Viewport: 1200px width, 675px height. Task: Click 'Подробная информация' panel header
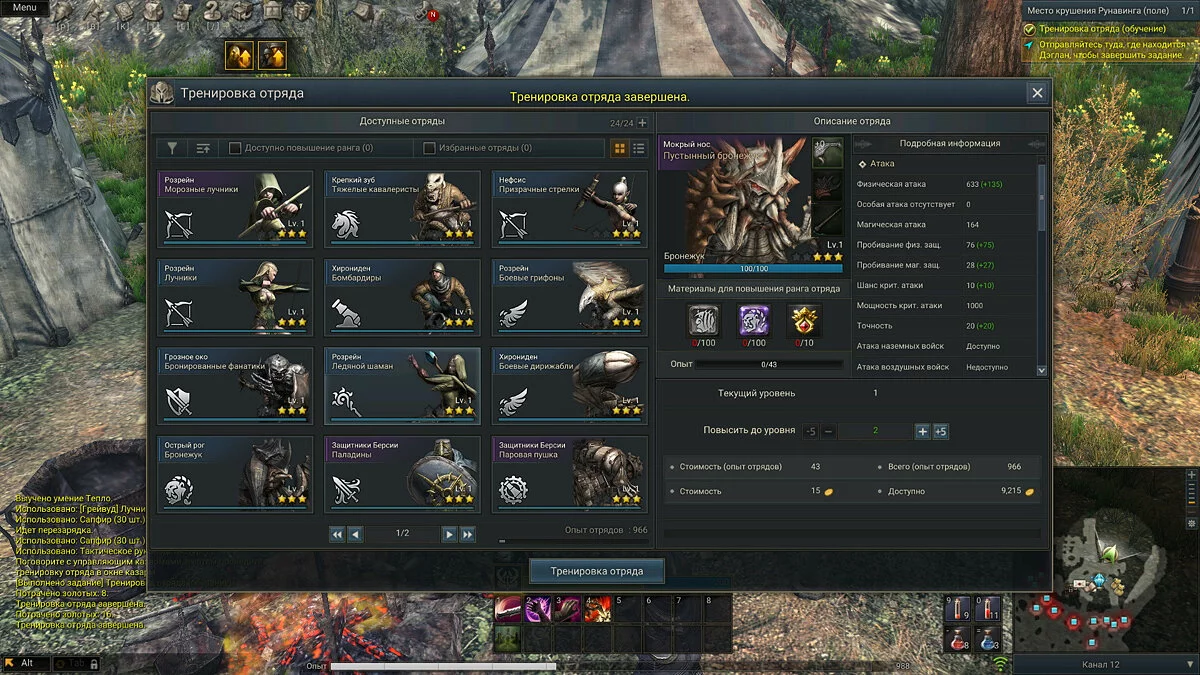[949, 143]
